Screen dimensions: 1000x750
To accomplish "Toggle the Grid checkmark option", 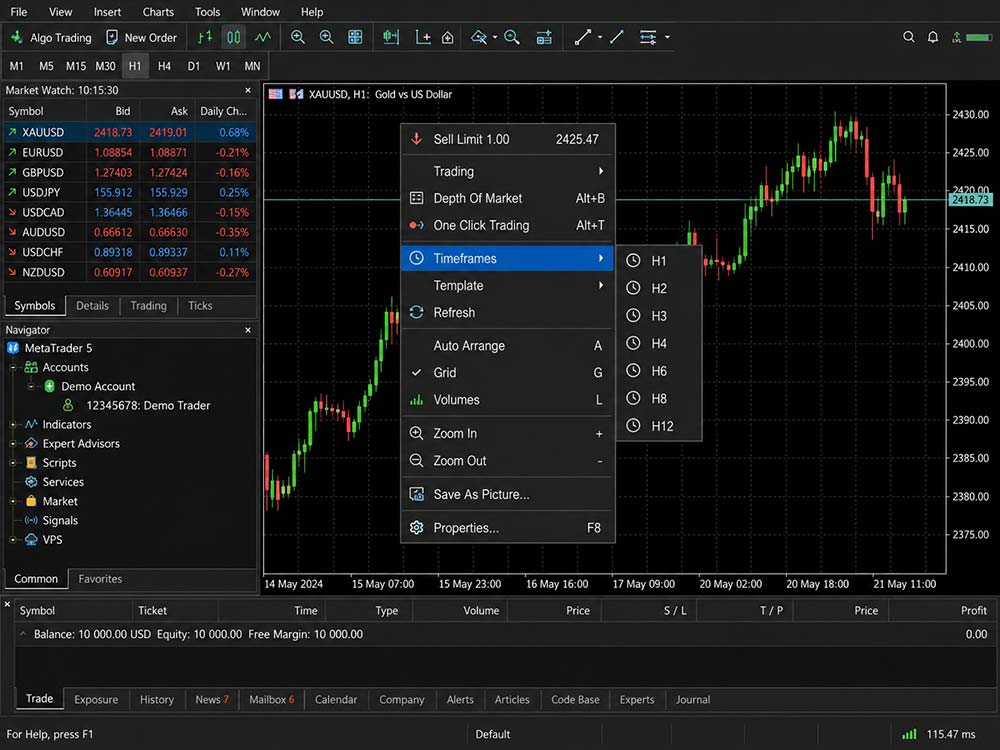I will coord(508,372).
